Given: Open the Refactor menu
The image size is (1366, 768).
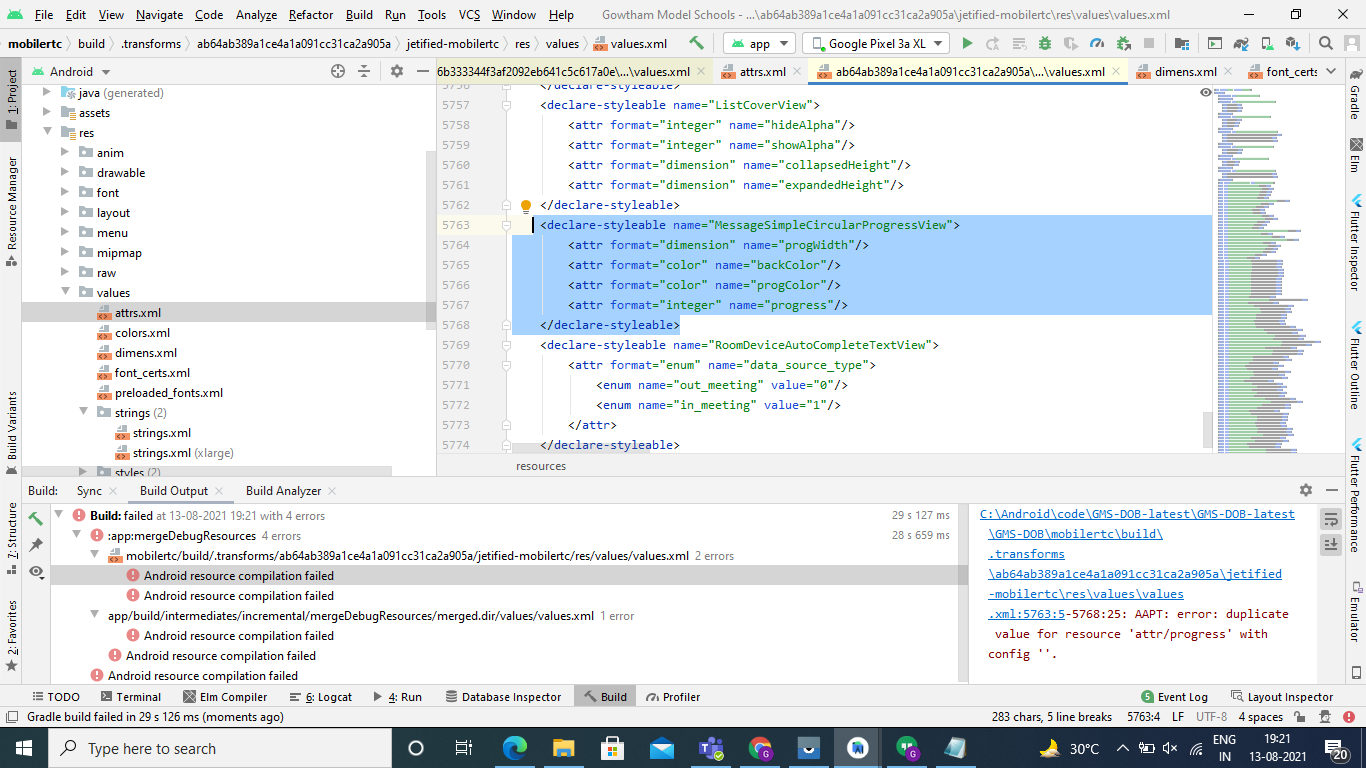Looking at the screenshot, I should click(x=311, y=15).
